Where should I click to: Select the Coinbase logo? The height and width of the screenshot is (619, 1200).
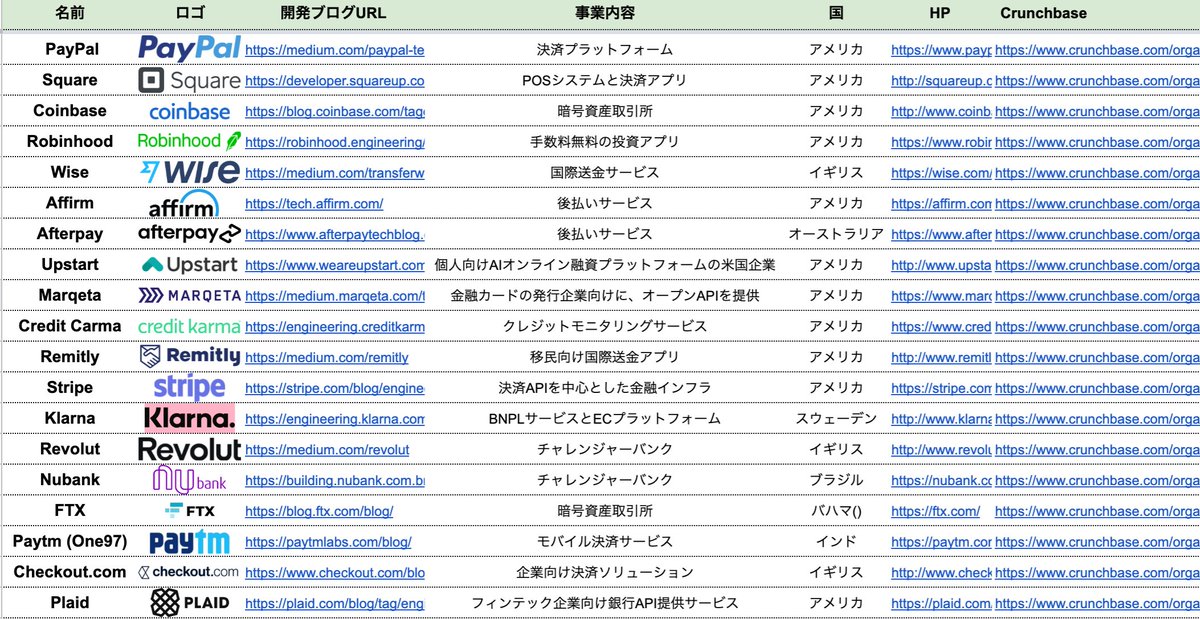[x=190, y=111]
